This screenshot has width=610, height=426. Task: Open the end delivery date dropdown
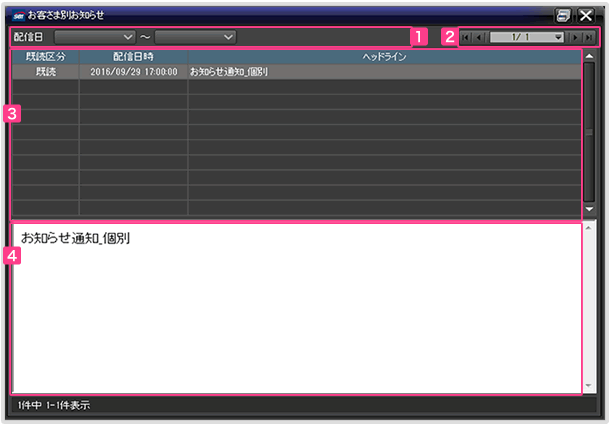[x=195, y=37]
